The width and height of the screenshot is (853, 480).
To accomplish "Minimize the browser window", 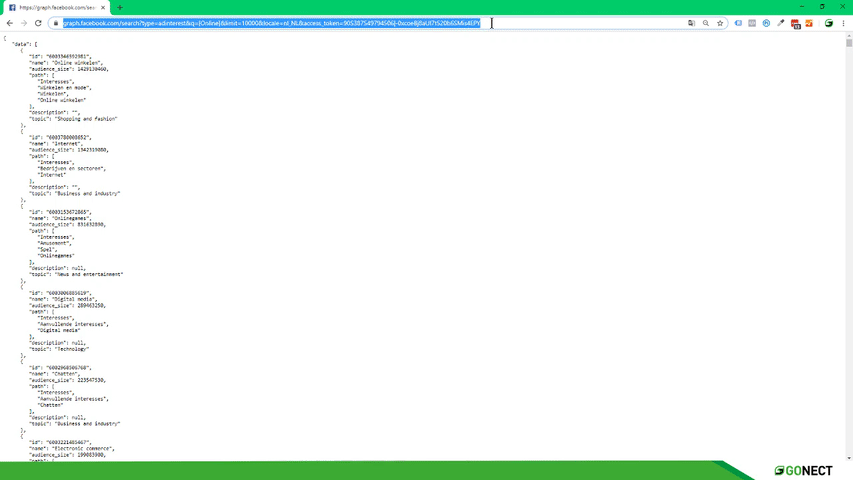I will point(802,7).
